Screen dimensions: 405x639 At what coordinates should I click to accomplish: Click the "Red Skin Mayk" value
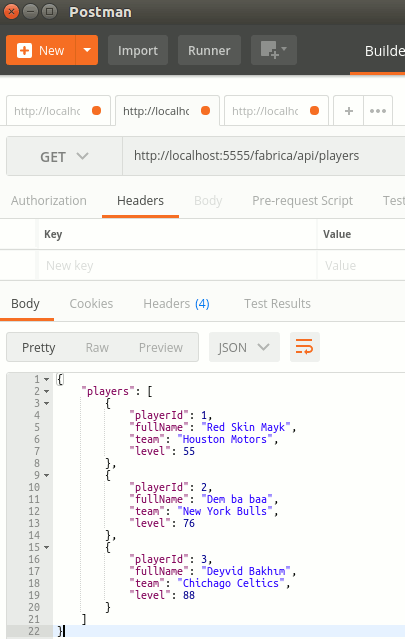click(246, 427)
